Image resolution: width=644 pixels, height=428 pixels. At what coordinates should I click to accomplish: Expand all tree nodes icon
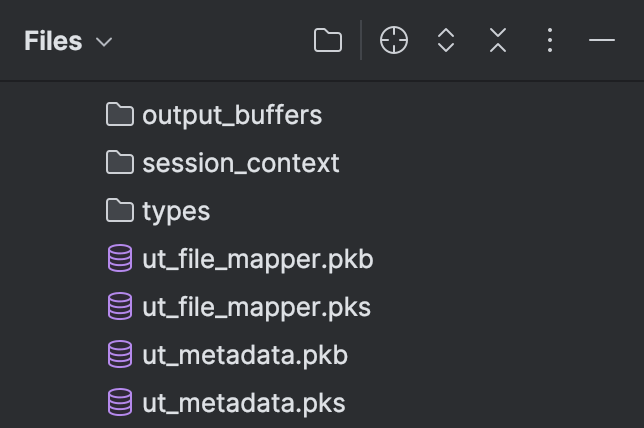point(446,40)
